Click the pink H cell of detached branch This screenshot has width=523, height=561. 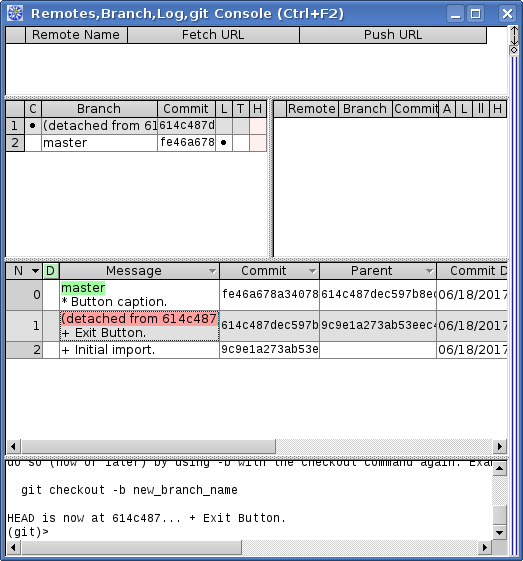pyautogui.click(x=258, y=126)
